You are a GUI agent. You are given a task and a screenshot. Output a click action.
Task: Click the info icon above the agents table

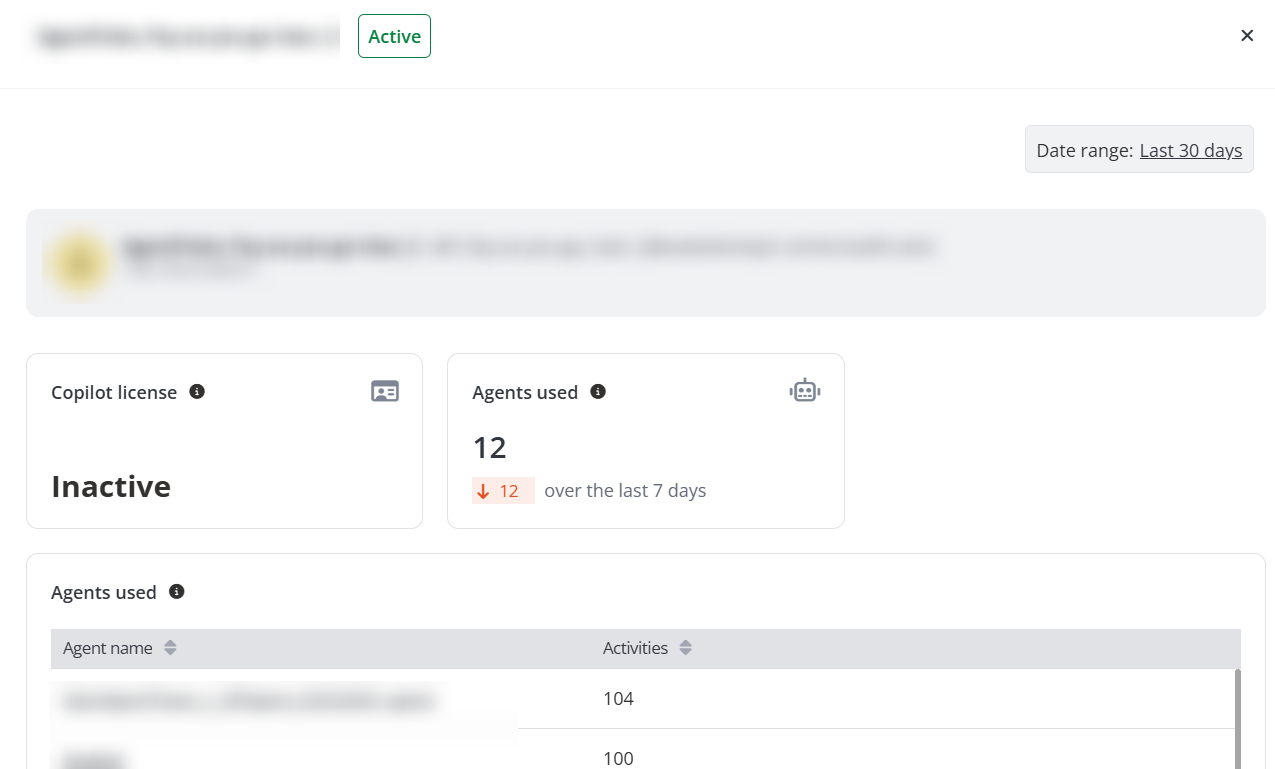pos(177,592)
